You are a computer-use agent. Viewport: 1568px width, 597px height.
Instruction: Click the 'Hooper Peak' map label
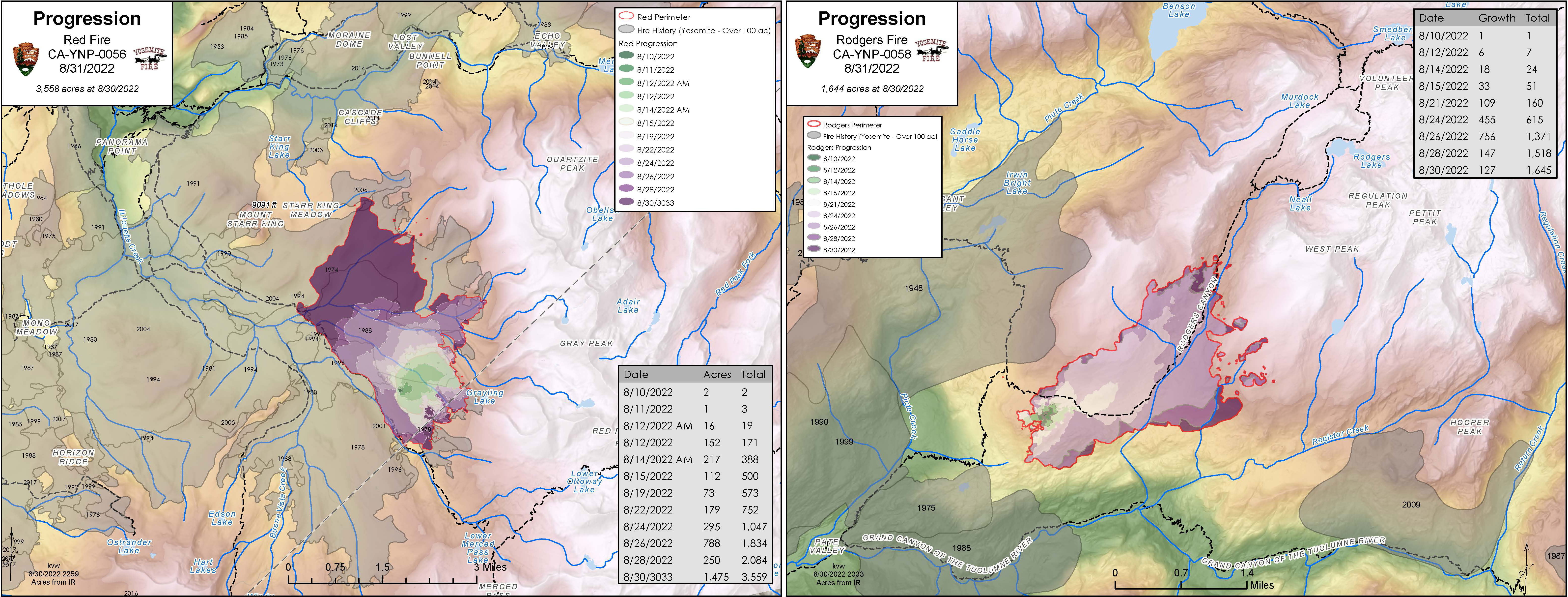tap(1469, 427)
